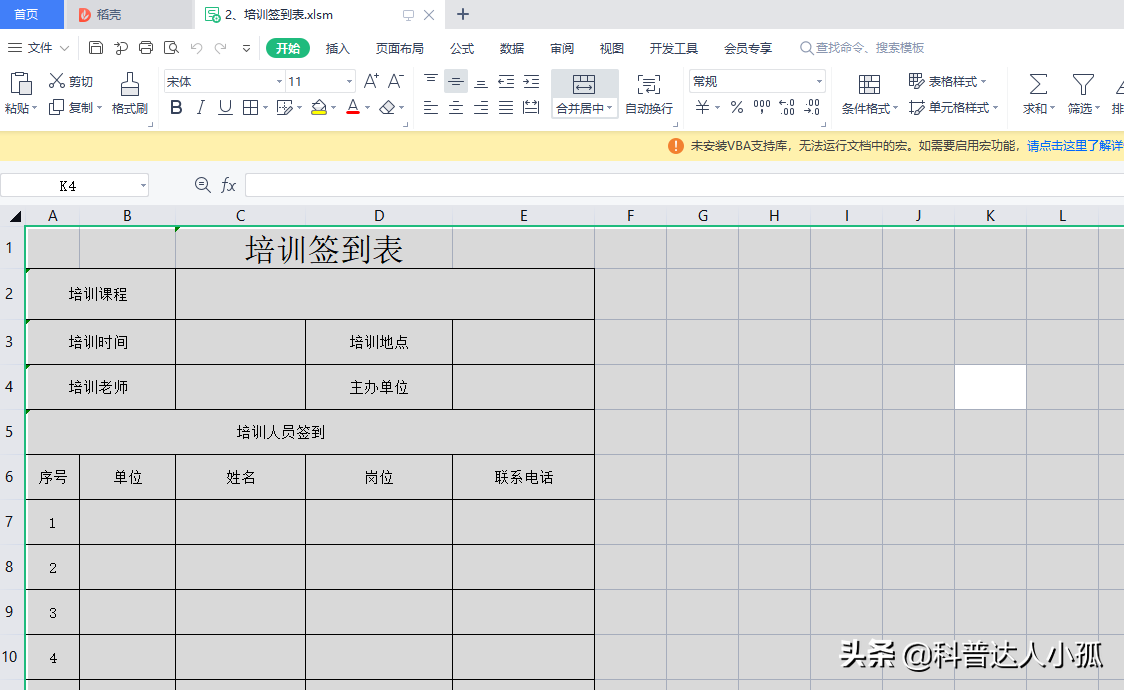Screen dimensions: 1124x690
Task: Toggle align text left
Action: [x=431, y=107]
